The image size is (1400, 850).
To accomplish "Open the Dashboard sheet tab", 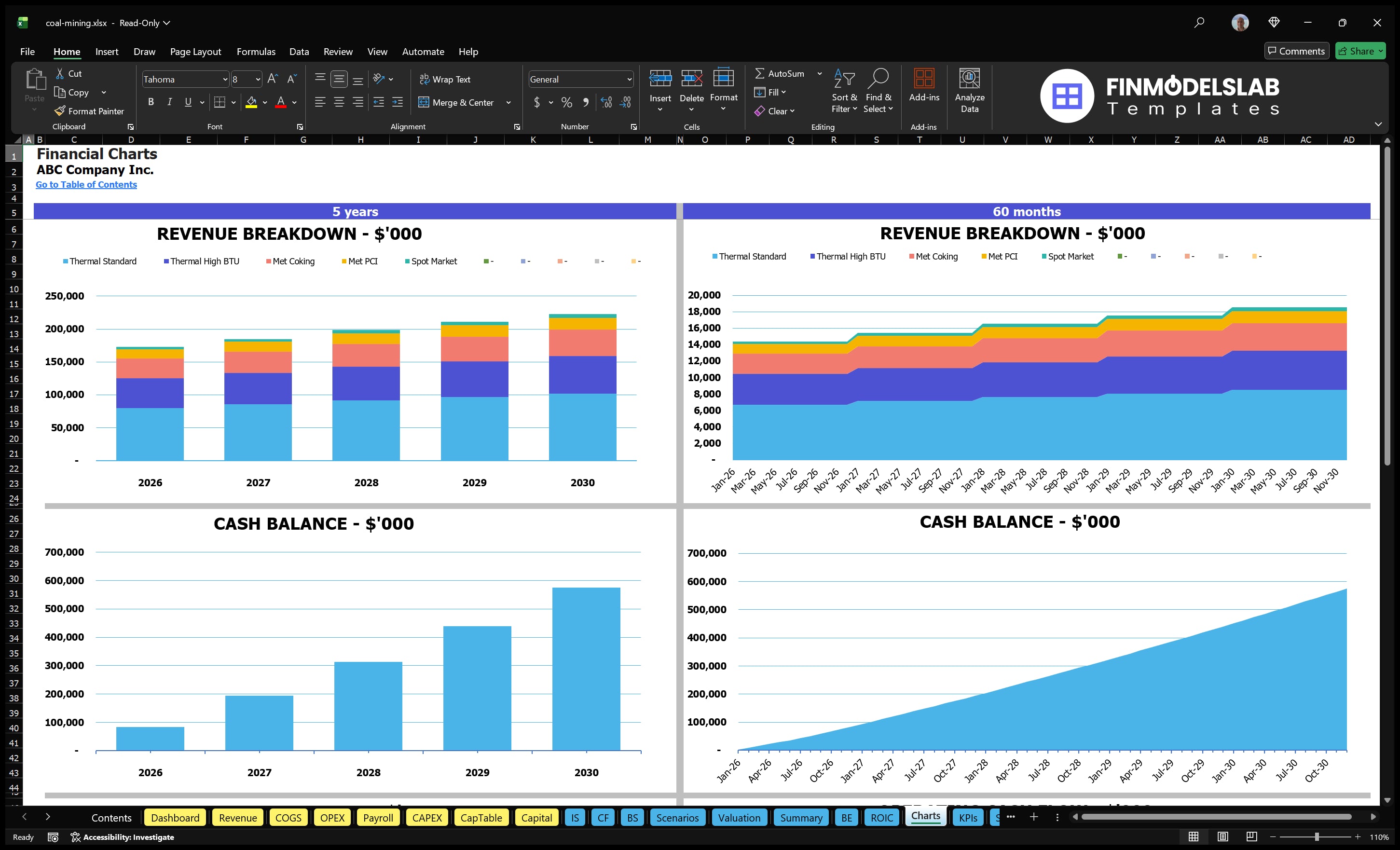I will [x=175, y=817].
